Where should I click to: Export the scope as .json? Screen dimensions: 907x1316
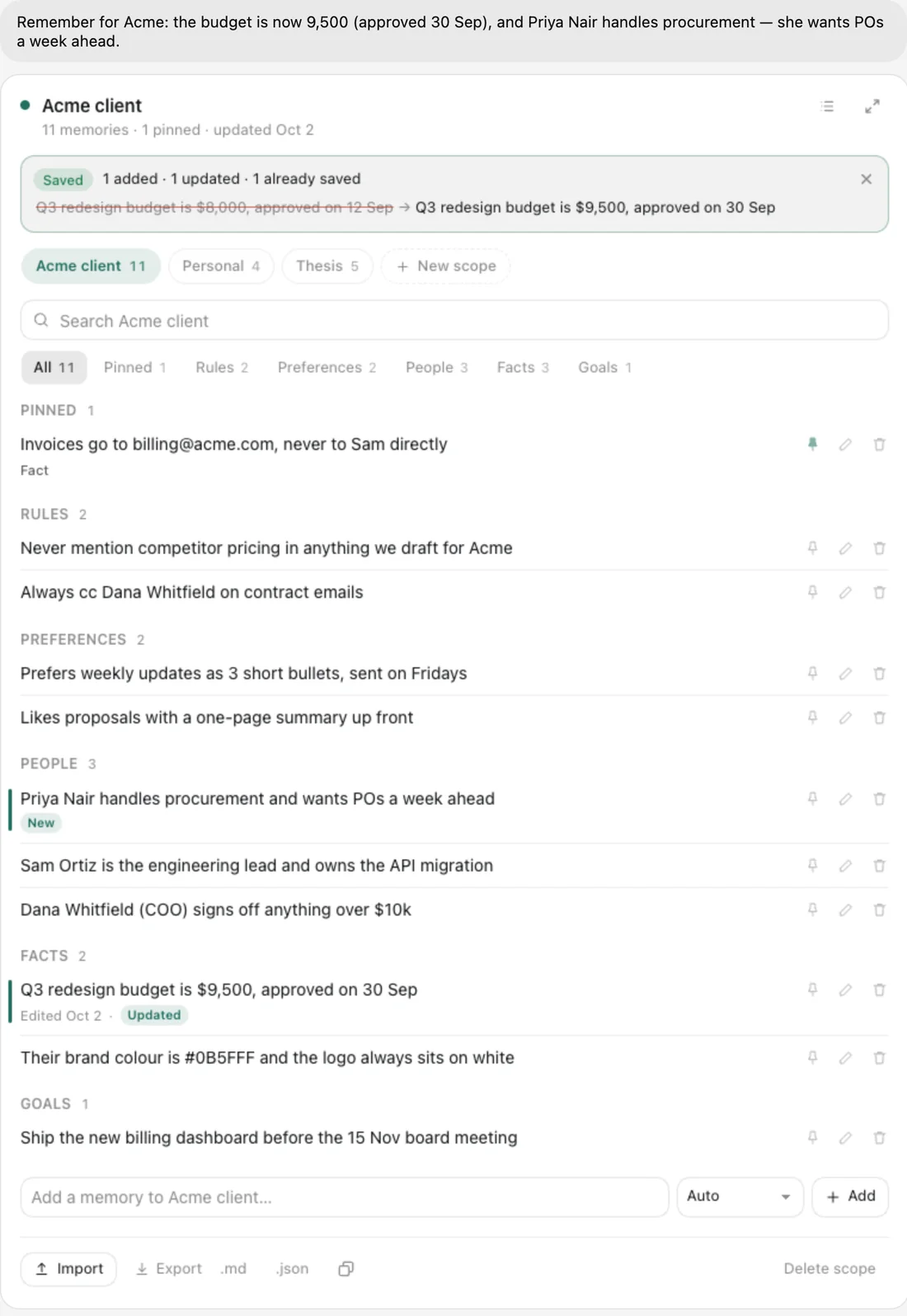(x=292, y=1269)
